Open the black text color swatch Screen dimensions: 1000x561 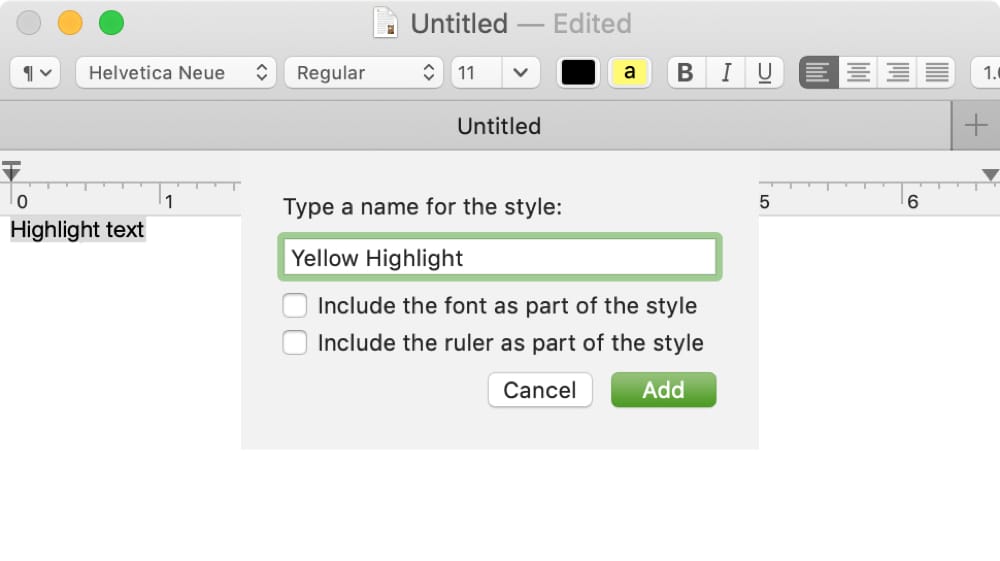(x=578, y=73)
